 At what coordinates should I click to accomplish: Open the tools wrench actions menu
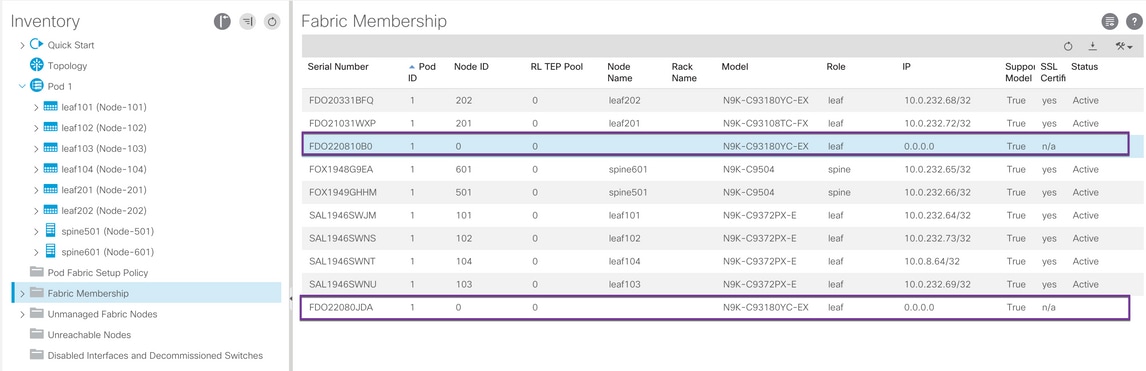click(x=1123, y=47)
